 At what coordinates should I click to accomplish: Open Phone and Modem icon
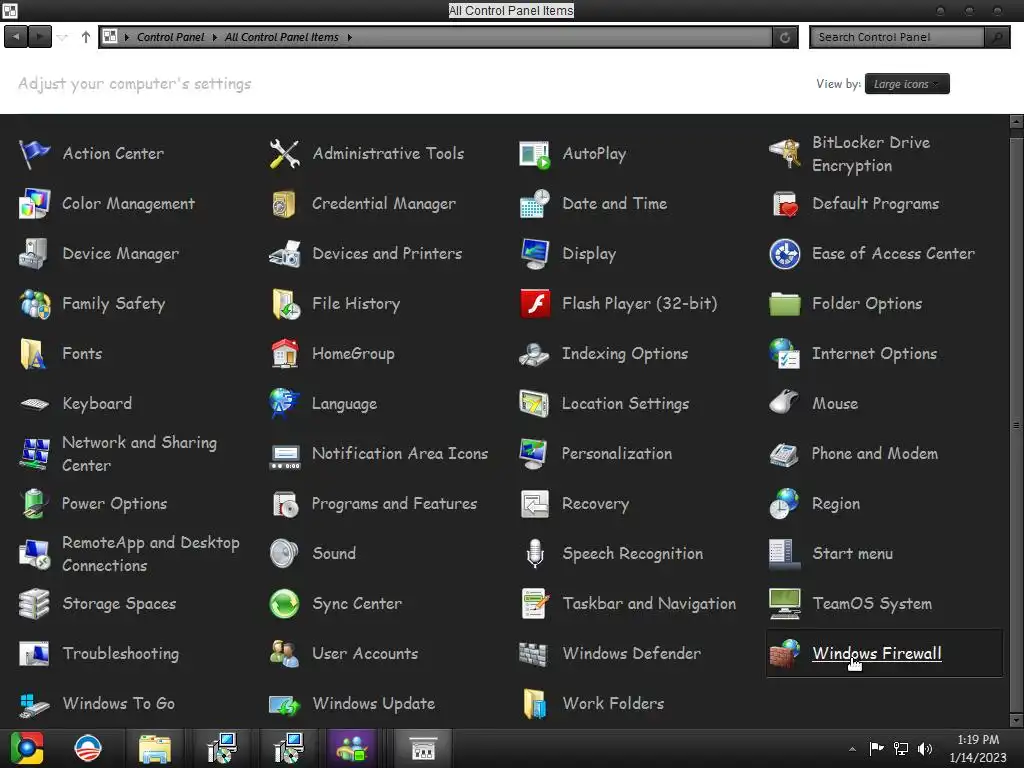click(x=784, y=455)
